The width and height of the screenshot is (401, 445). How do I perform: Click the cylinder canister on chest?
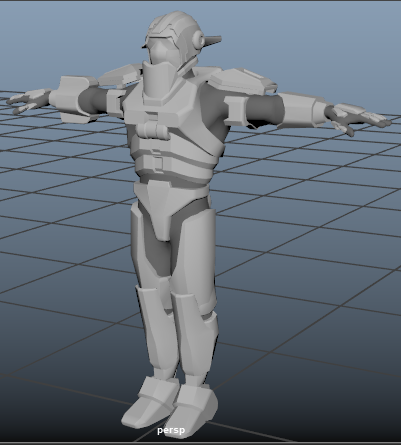(x=153, y=130)
